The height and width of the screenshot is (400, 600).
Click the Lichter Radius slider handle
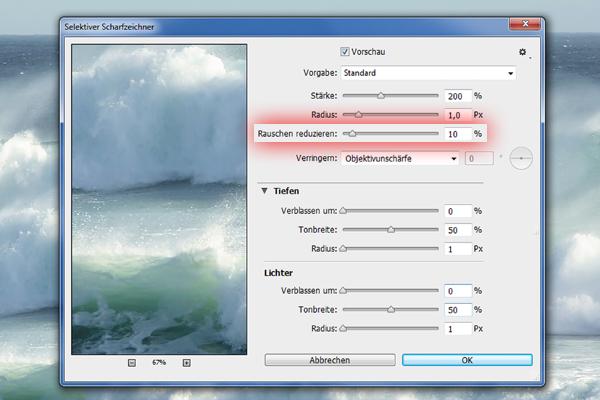[x=343, y=328]
